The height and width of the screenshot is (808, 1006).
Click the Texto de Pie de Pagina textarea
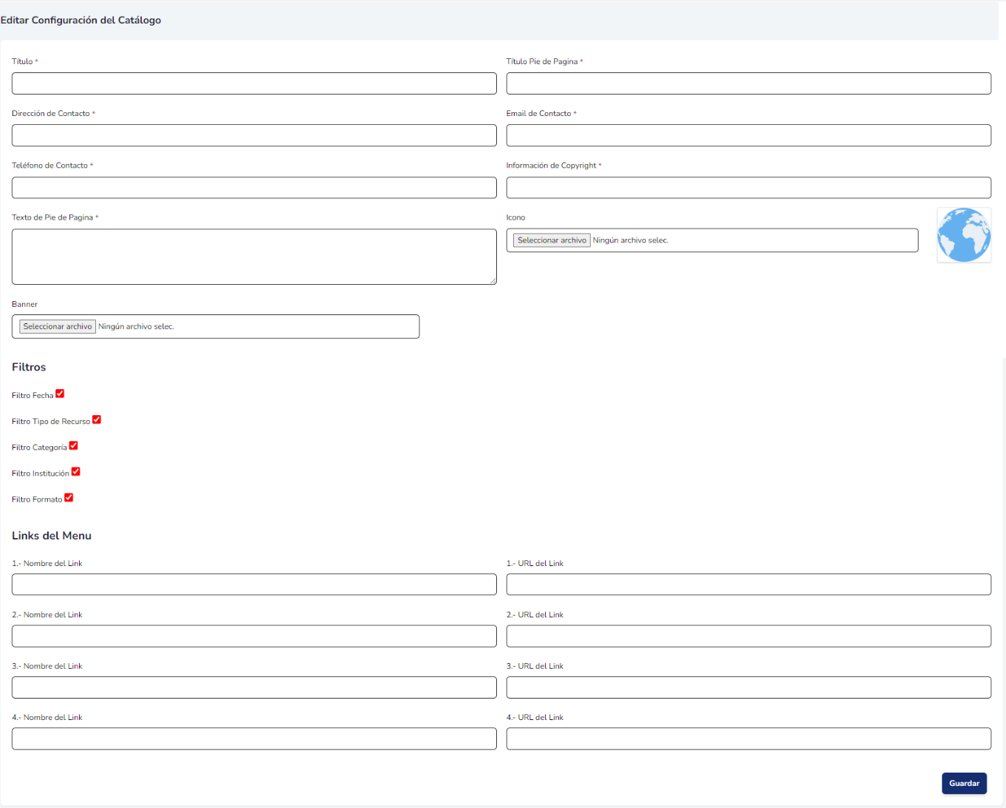[254, 256]
